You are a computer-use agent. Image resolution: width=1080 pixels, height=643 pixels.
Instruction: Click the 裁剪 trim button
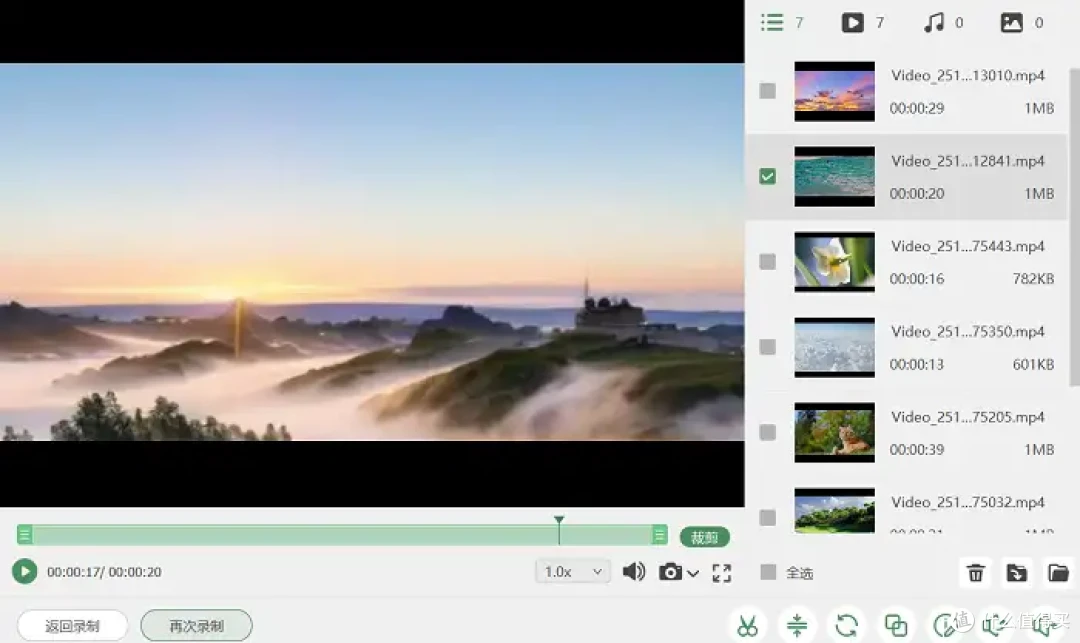(705, 537)
